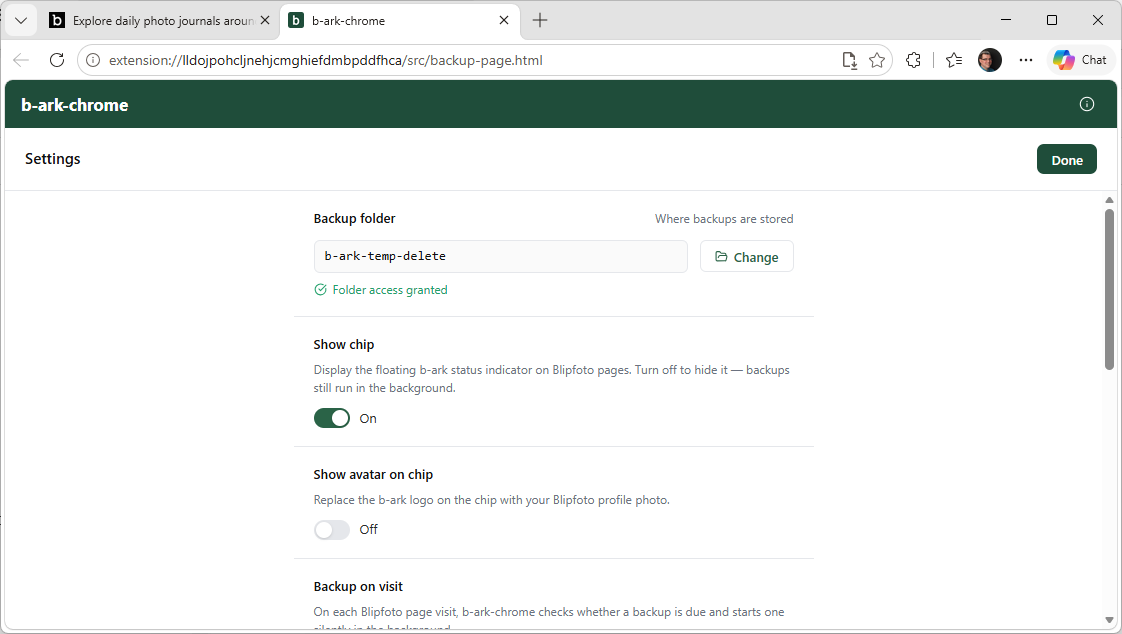
Task: Click the Show avatar on chip heading
Action: tap(373, 474)
